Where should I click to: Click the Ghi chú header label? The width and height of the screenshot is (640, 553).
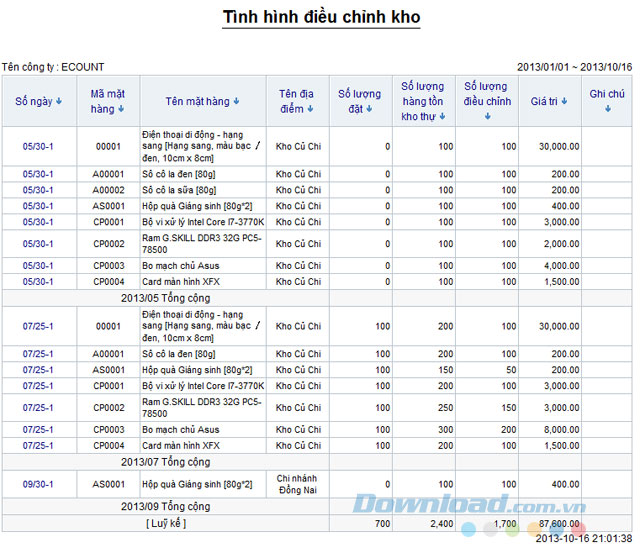(x=607, y=94)
